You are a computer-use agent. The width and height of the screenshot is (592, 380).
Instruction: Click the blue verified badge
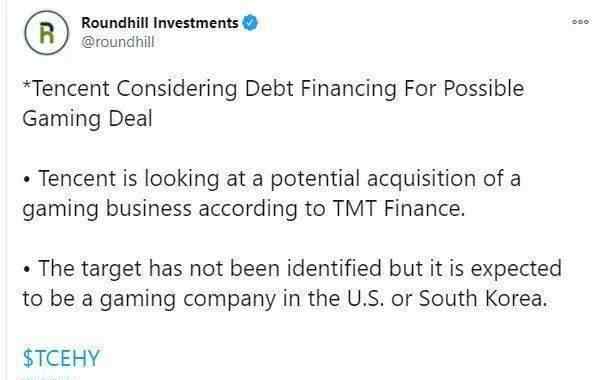pyautogui.click(x=250, y=23)
